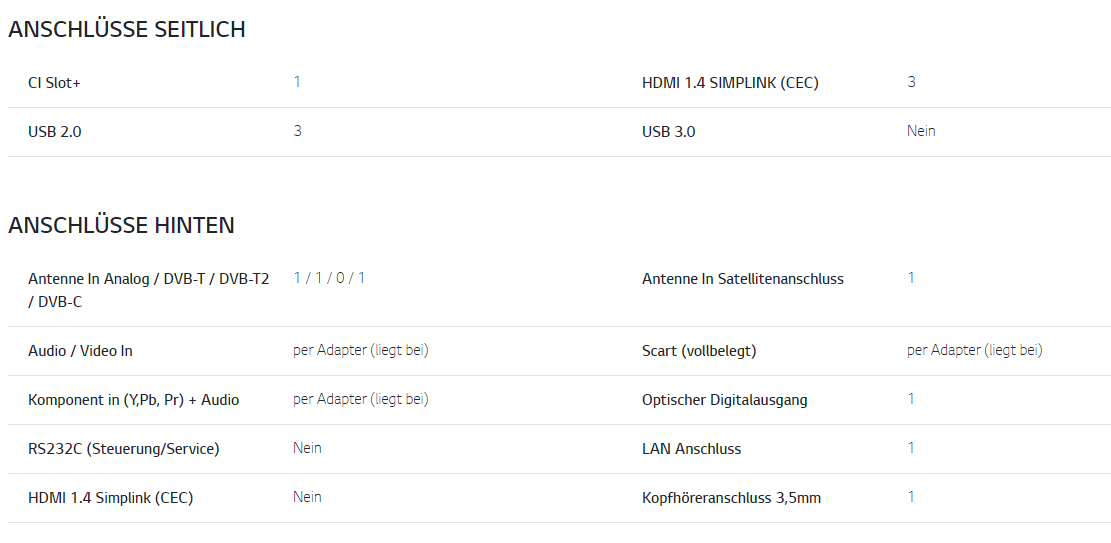Select the value "3" beside USB 2.0
This screenshot has width=1111, height=543.
point(297,131)
